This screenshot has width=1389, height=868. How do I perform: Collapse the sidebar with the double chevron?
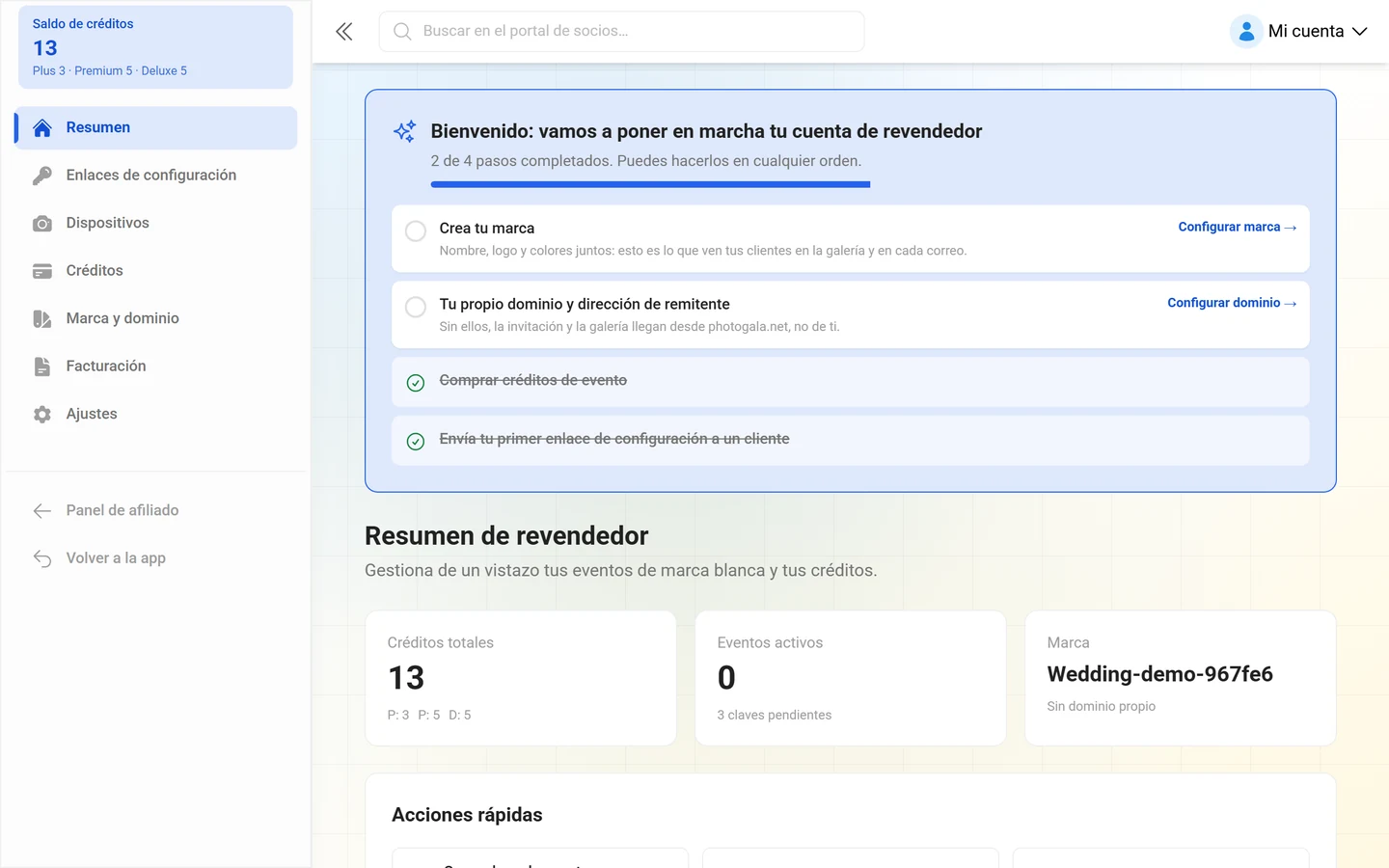(x=344, y=32)
